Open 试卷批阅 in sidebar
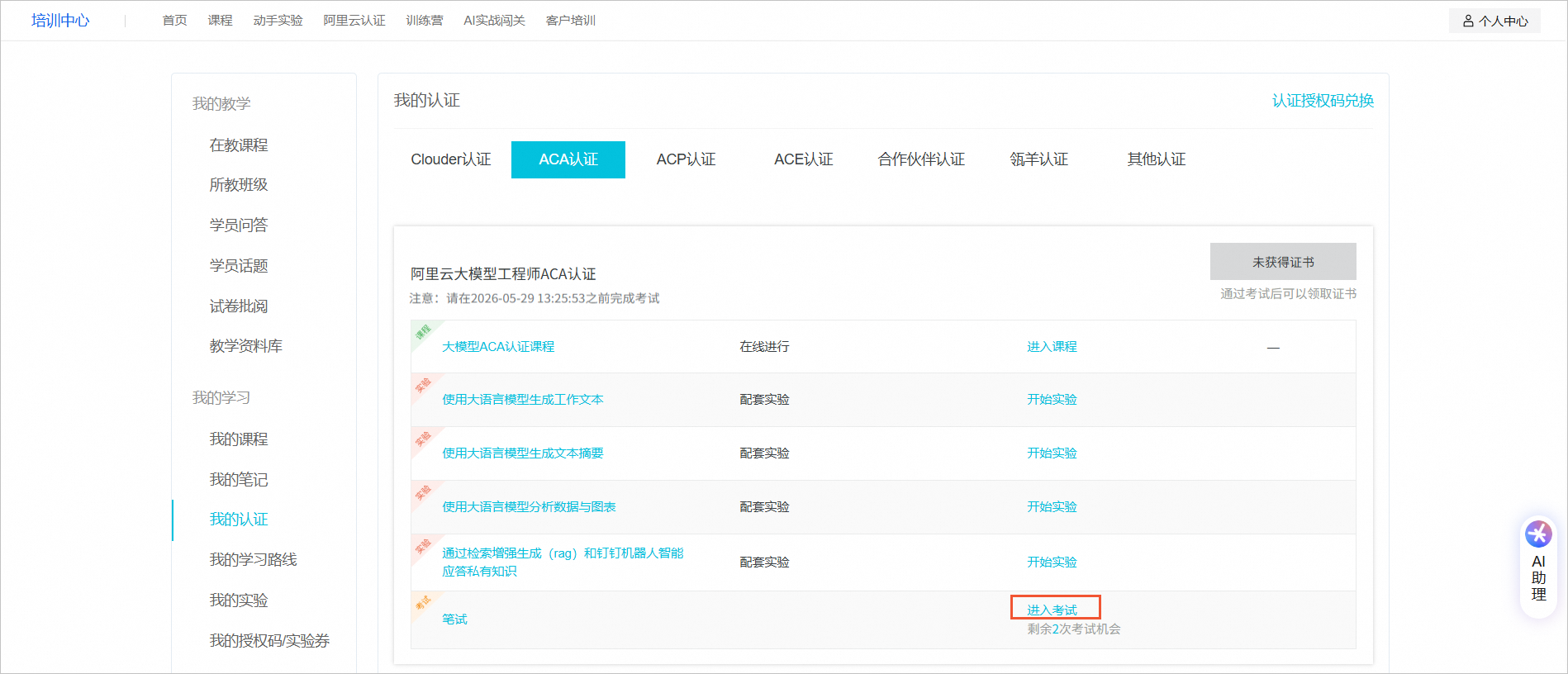Screen dimensions: 1568x674 click(239, 306)
